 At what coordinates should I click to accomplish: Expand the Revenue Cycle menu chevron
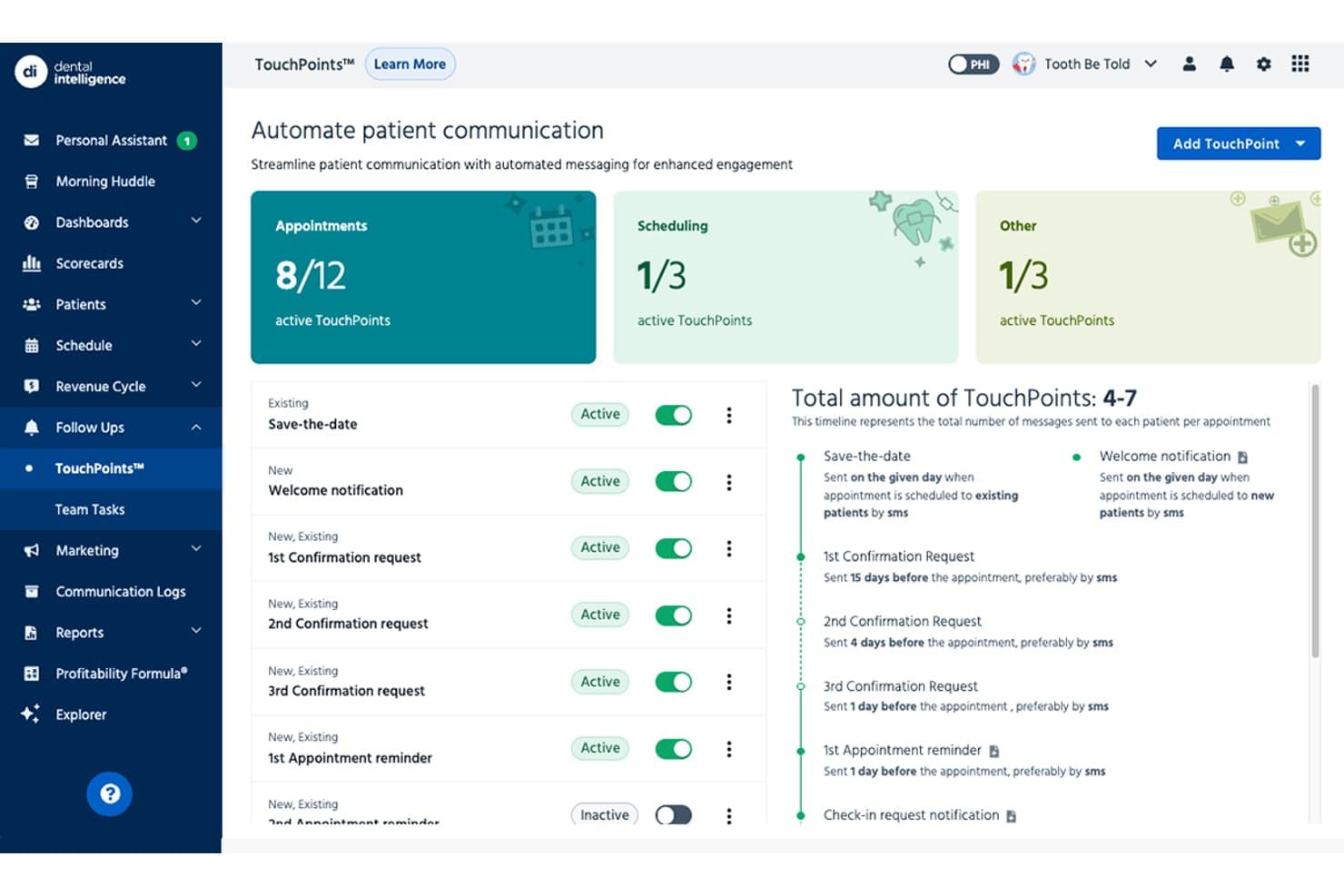[x=196, y=385]
